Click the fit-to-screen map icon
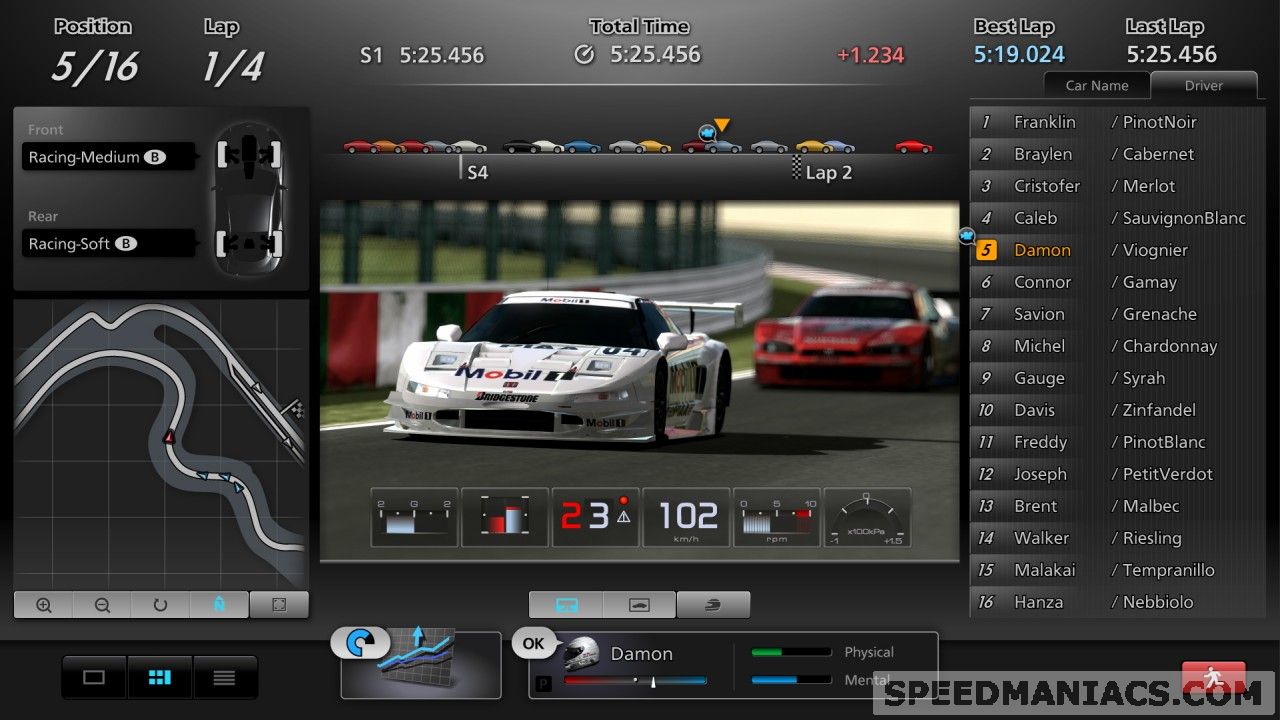 click(x=279, y=604)
